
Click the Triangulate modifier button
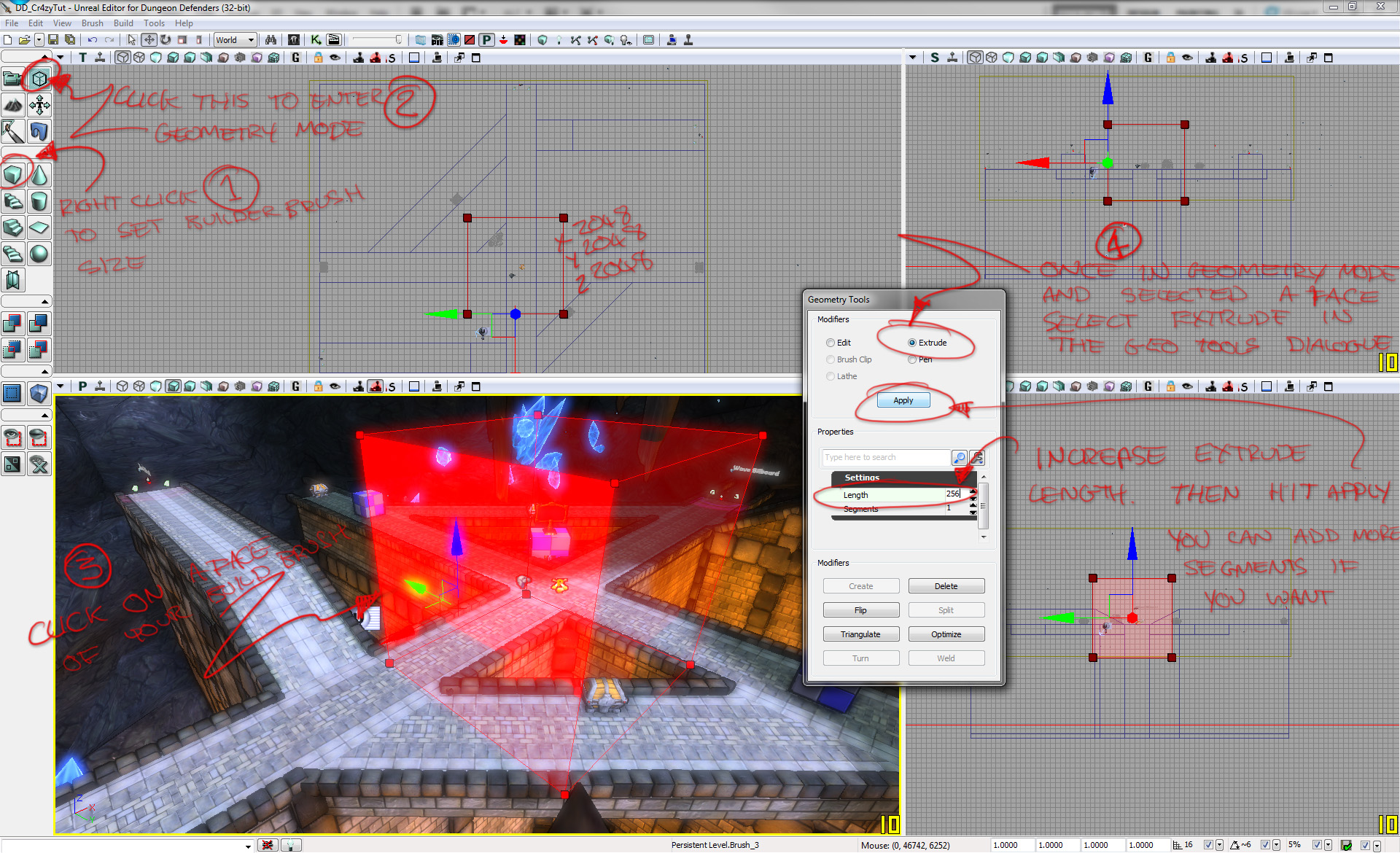(860, 634)
